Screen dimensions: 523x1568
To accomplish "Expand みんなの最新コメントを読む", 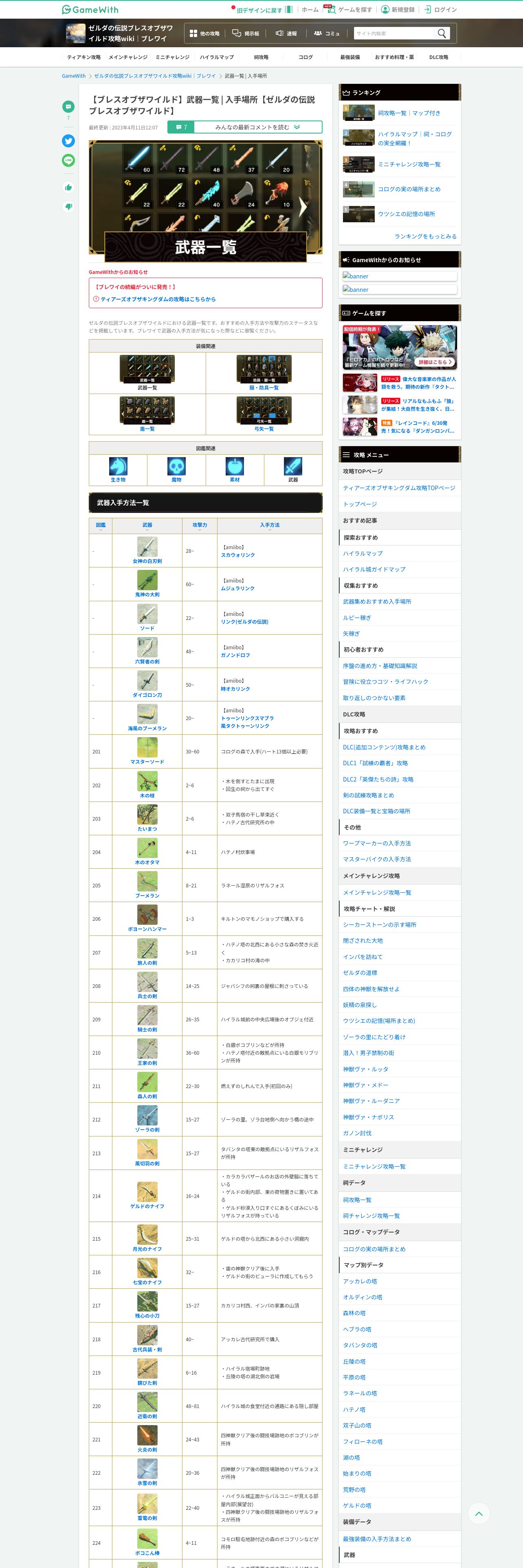I will [x=245, y=127].
